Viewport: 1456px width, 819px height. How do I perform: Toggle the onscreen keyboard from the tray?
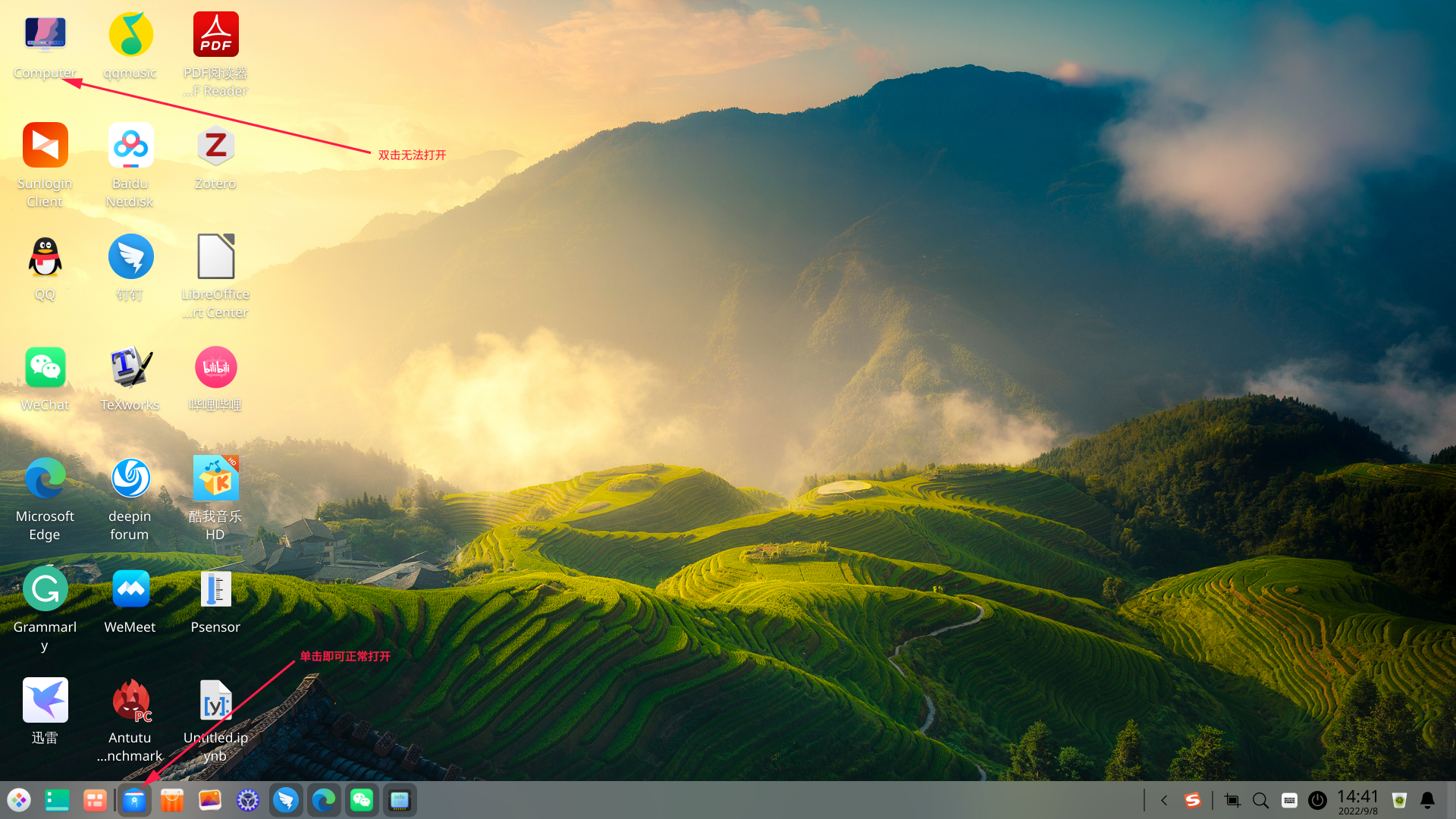(1290, 800)
